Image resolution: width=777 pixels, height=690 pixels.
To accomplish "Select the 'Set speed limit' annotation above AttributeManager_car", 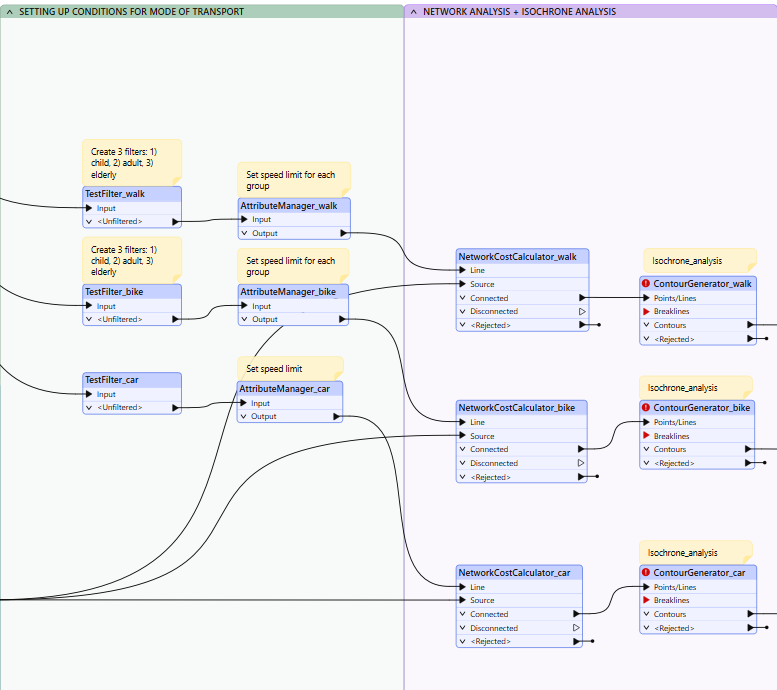I will tap(290, 369).
